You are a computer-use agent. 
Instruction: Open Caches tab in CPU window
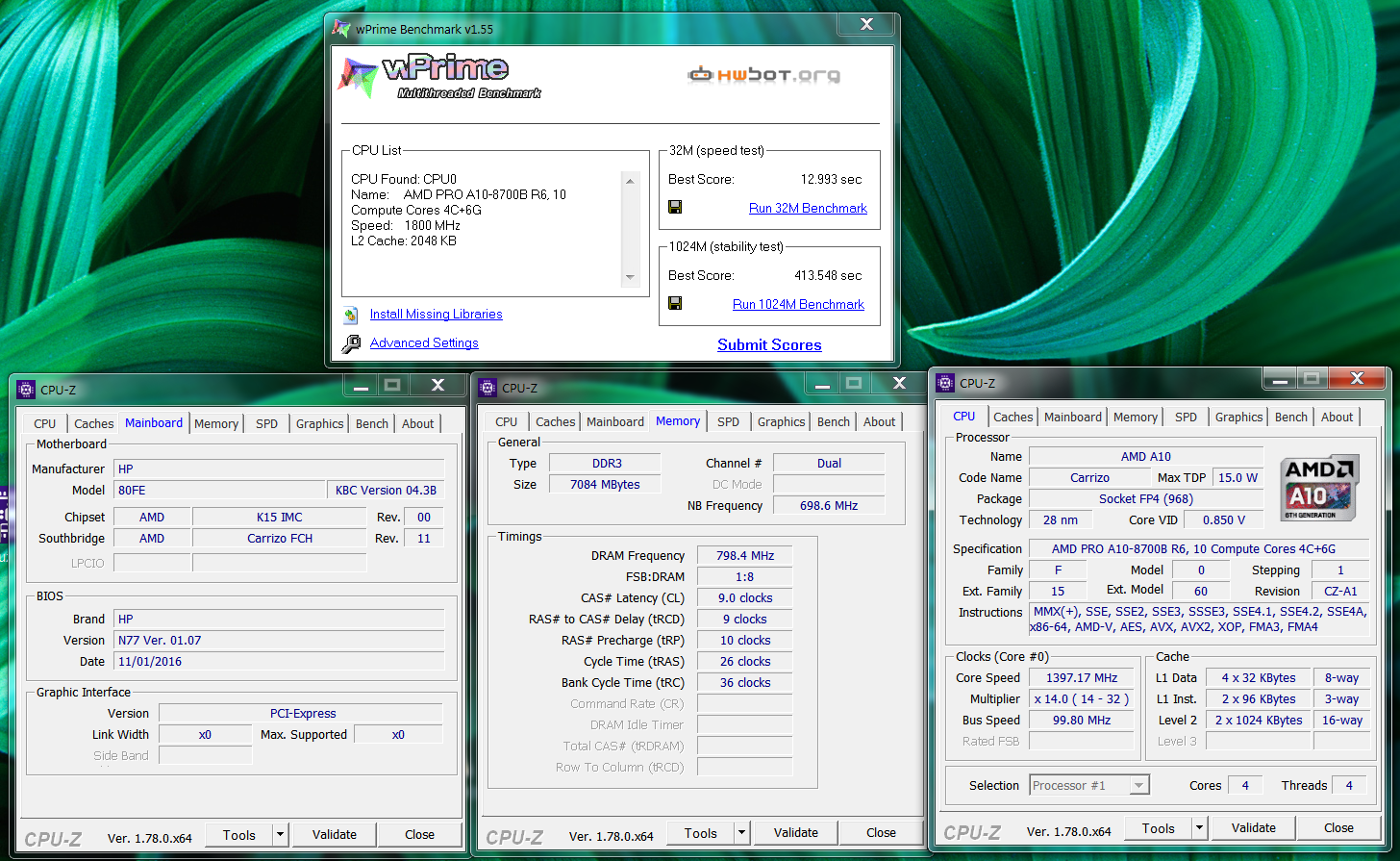pyautogui.click(x=1013, y=417)
